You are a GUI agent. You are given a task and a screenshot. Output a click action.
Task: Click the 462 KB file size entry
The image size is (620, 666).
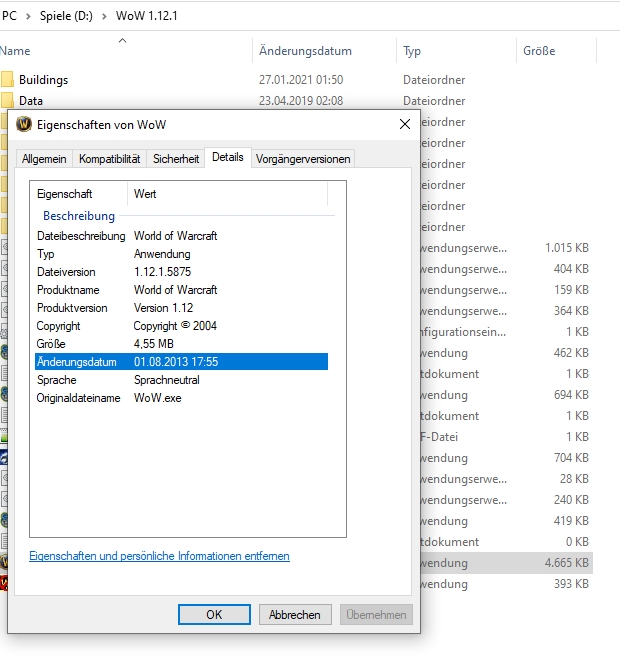point(571,353)
